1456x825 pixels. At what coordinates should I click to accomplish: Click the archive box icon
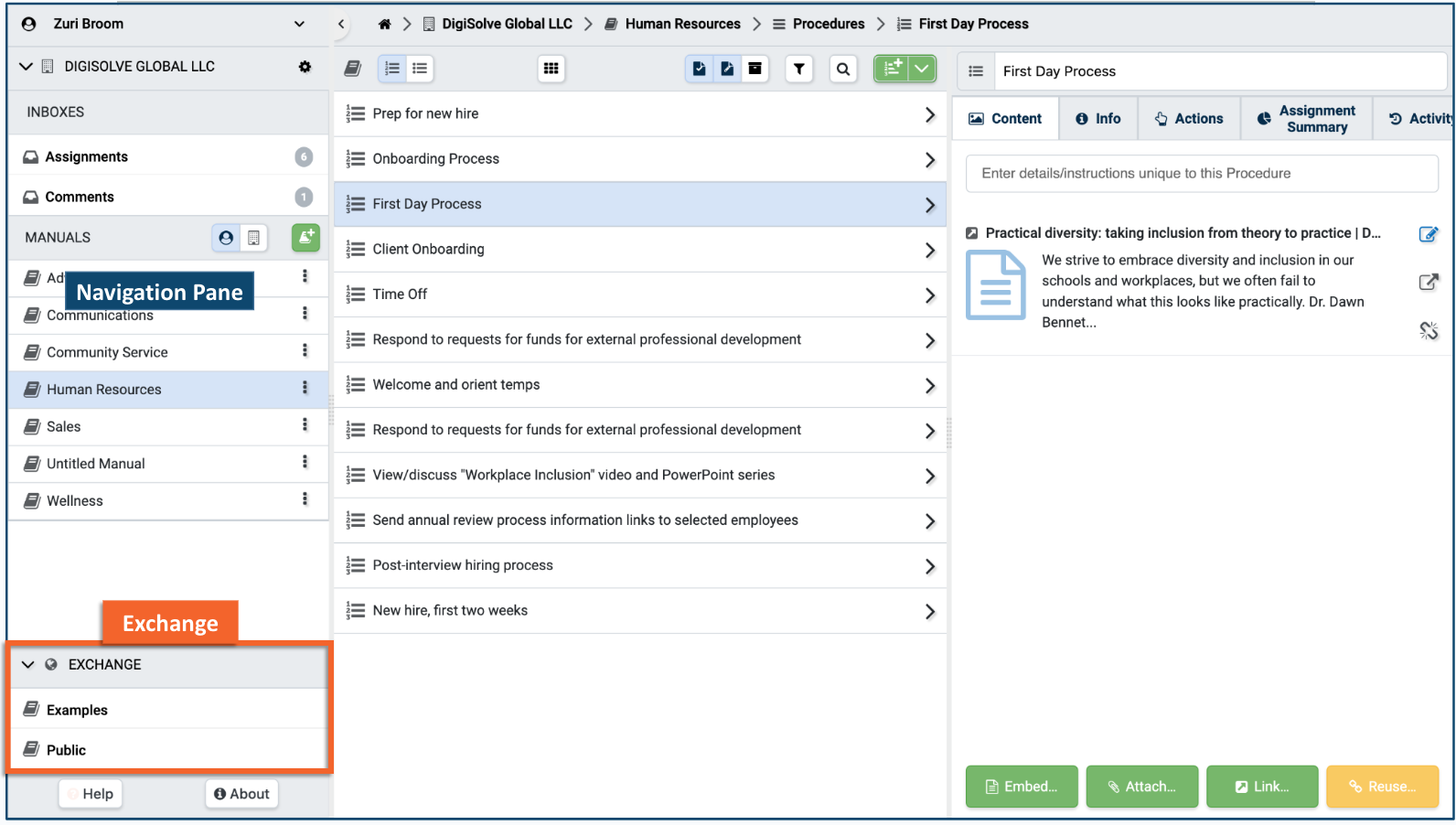tap(755, 69)
